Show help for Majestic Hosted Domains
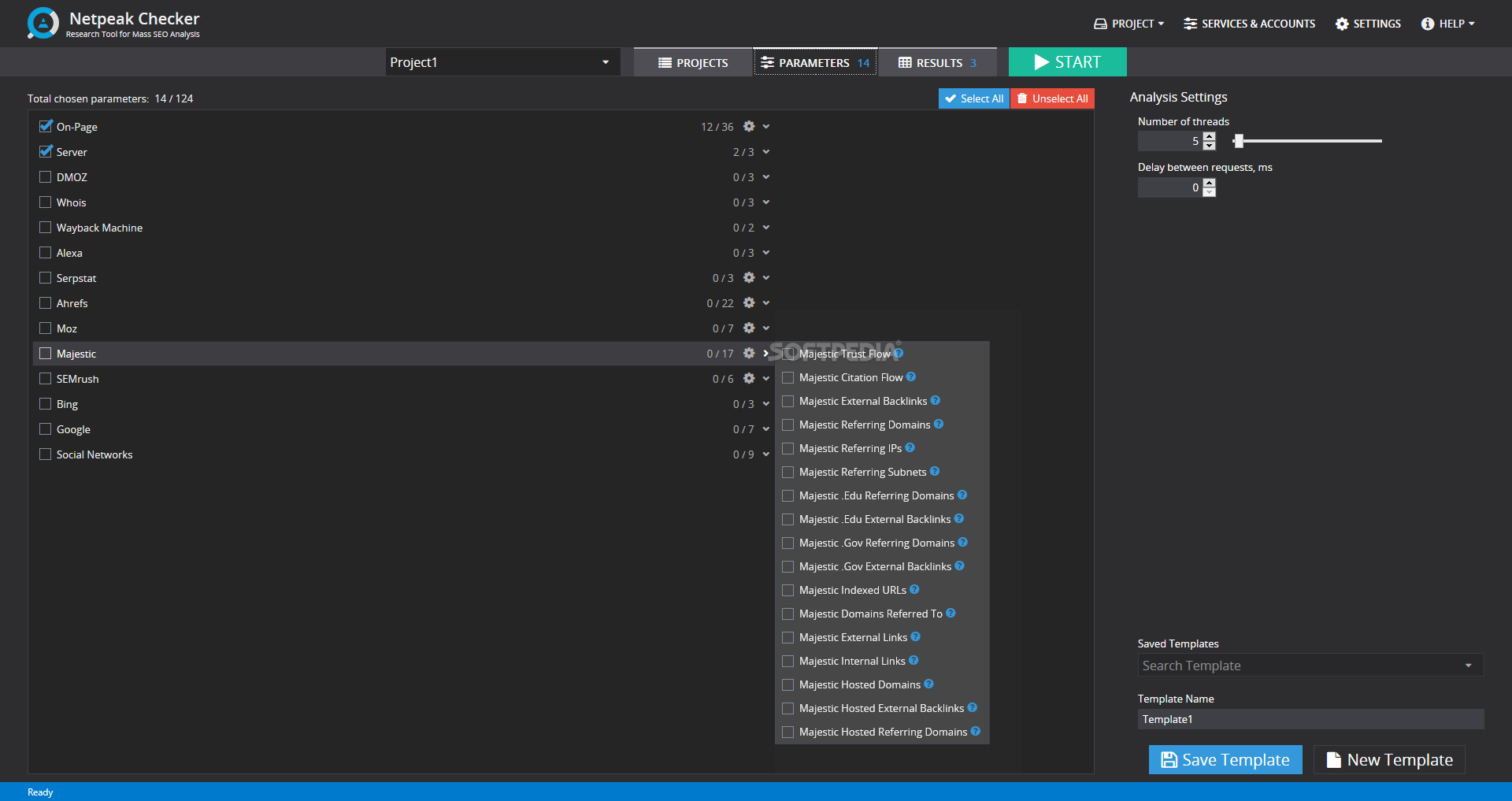 [x=929, y=684]
